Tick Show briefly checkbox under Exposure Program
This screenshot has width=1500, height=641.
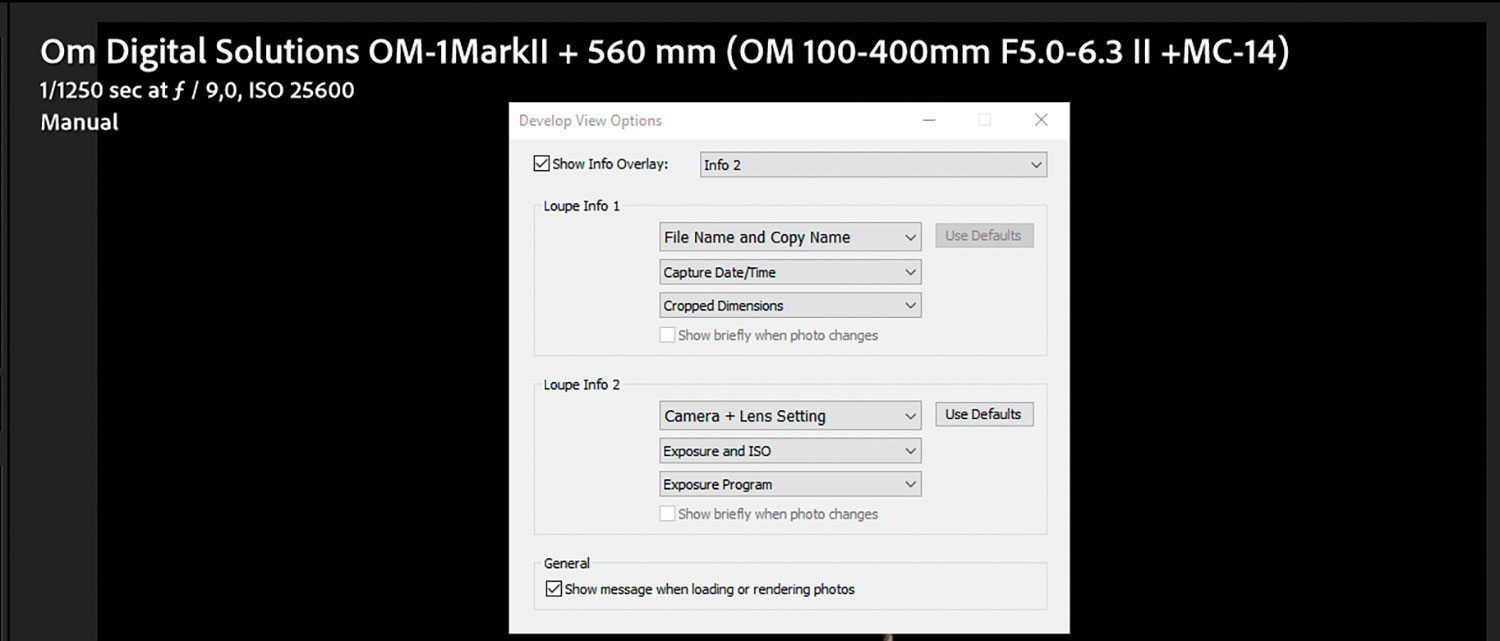pyautogui.click(x=667, y=514)
